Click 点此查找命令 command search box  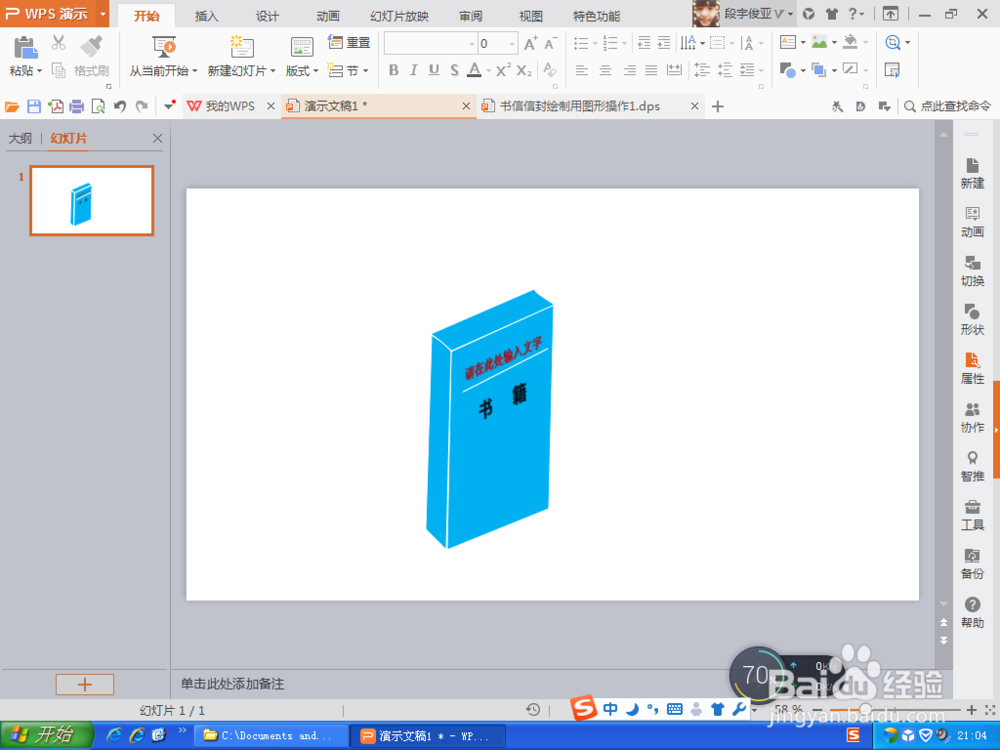(x=948, y=107)
